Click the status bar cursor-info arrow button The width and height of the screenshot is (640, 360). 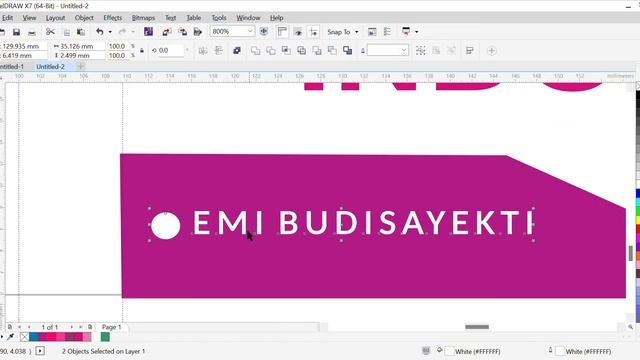pyautogui.click(x=40, y=351)
